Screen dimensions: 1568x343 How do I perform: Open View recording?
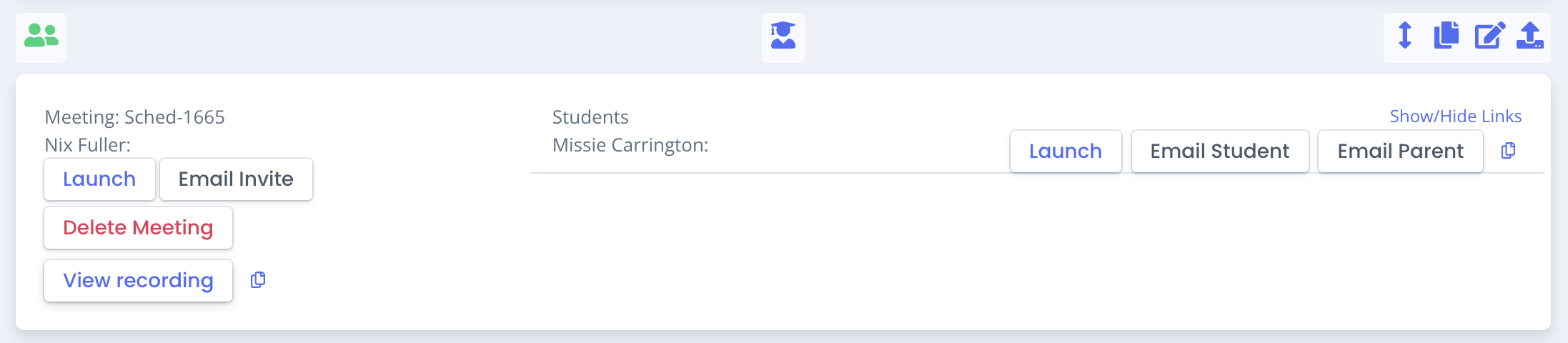coord(138,281)
